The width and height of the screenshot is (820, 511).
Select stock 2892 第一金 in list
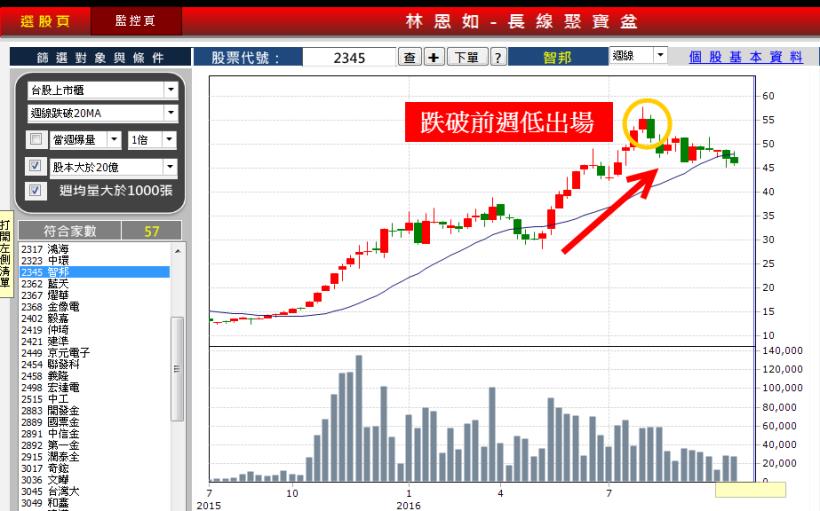coord(94,445)
